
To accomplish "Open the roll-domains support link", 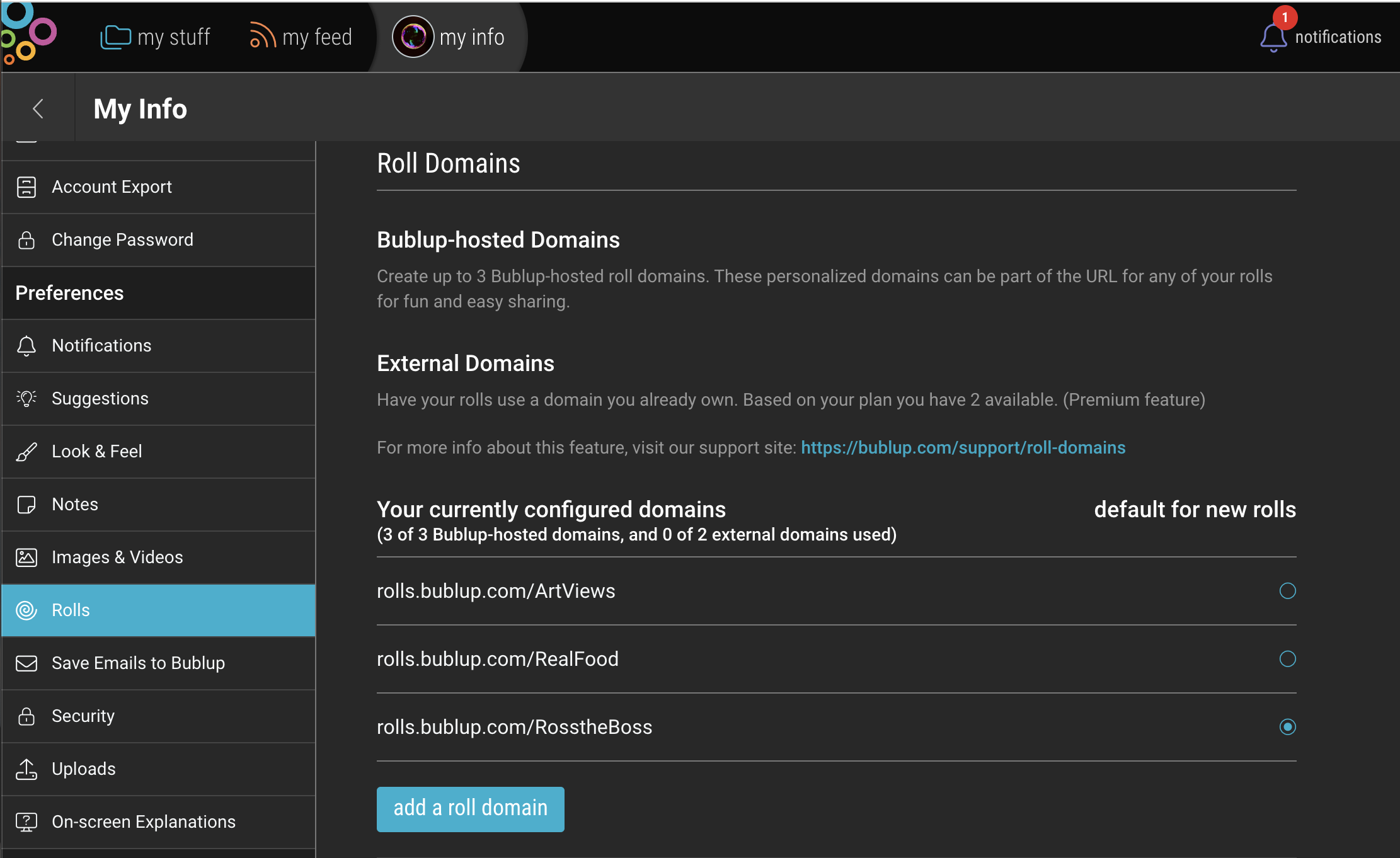I will coord(963,448).
